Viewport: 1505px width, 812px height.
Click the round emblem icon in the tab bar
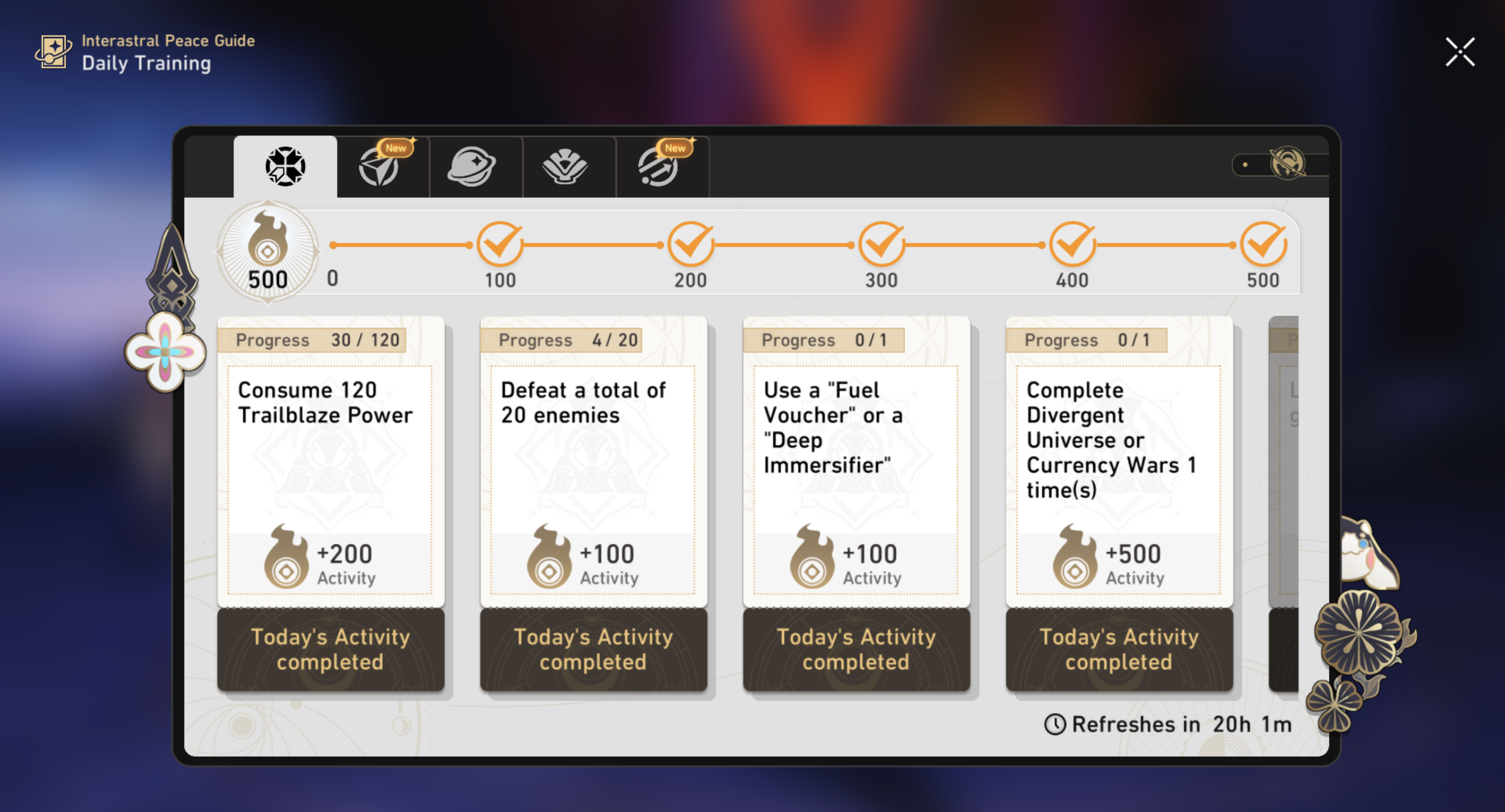tap(1287, 163)
